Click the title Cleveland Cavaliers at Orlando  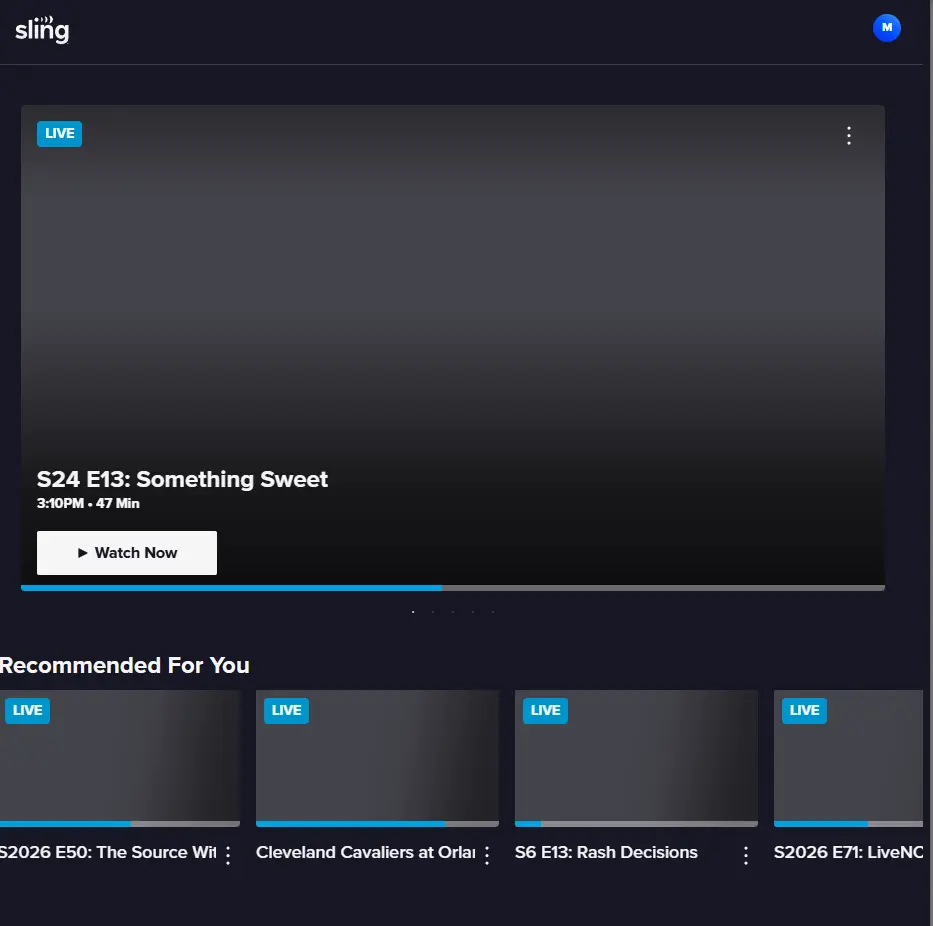point(365,852)
